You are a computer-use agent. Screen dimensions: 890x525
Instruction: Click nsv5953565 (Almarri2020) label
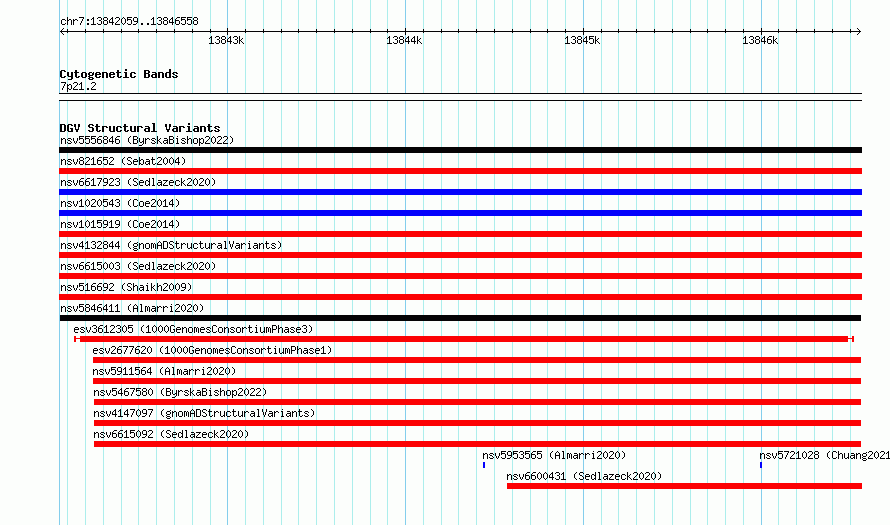[554, 455]
